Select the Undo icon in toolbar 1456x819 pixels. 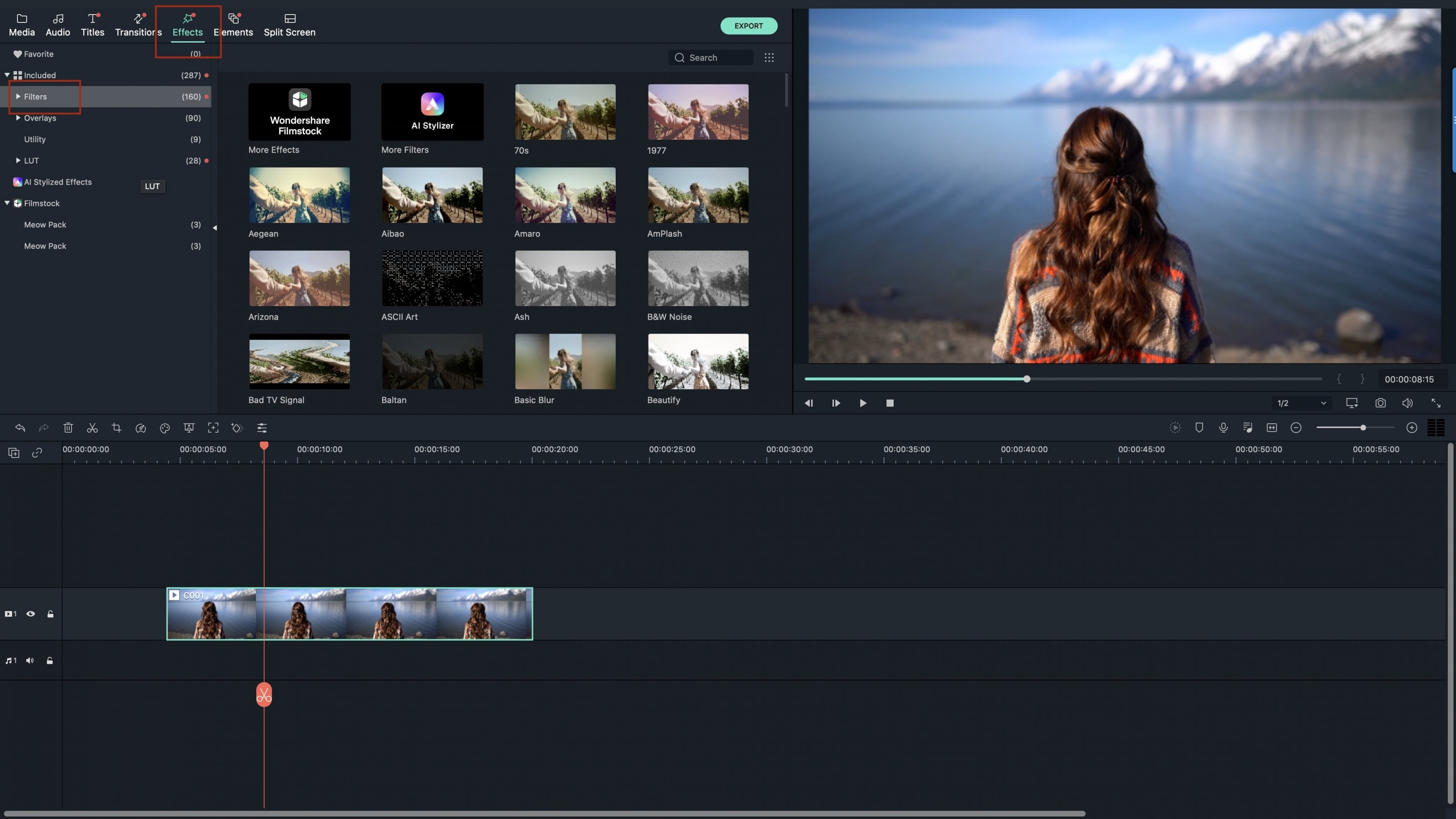[20, 428]
